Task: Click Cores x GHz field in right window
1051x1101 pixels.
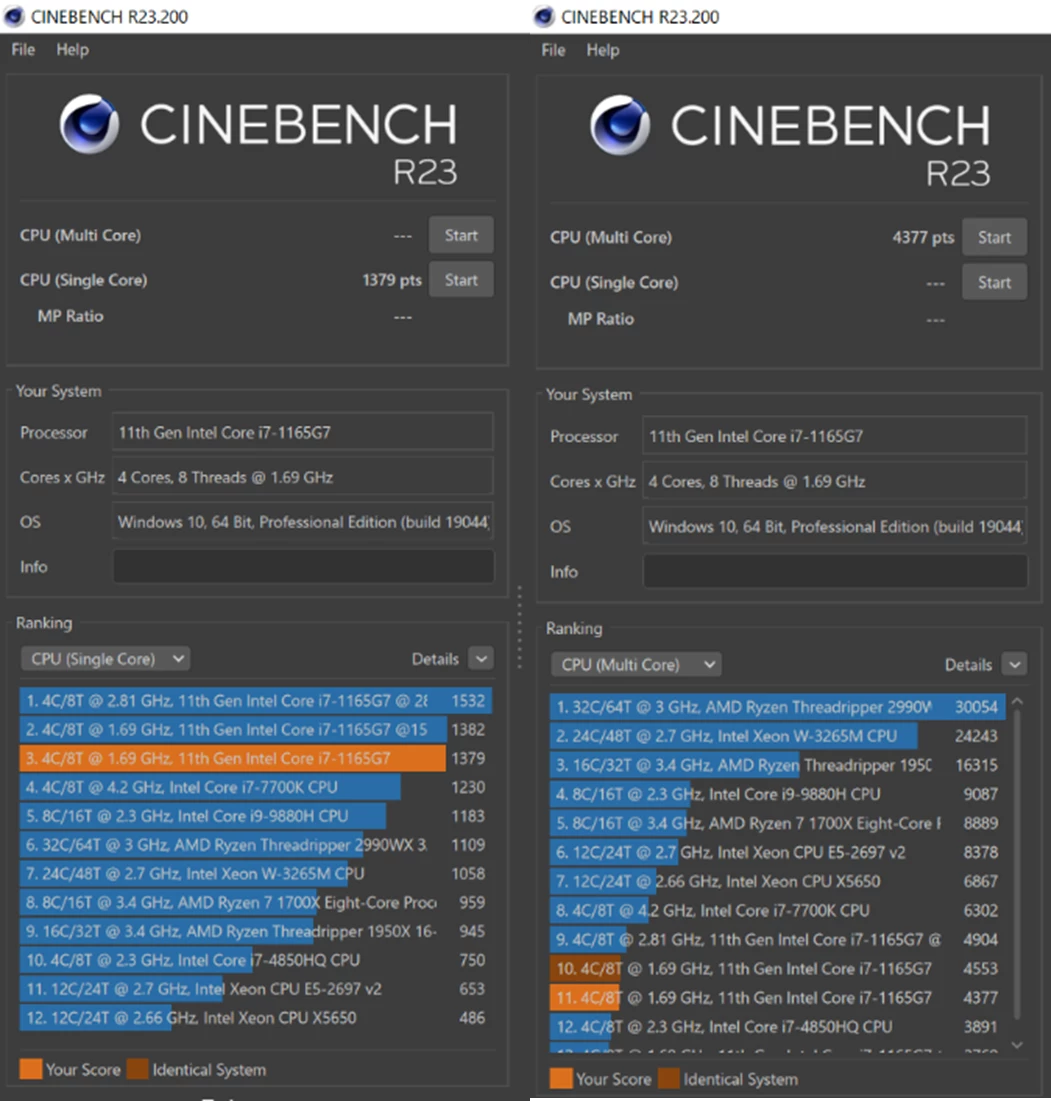Action: pyautogui.click(x=835, y=482)
